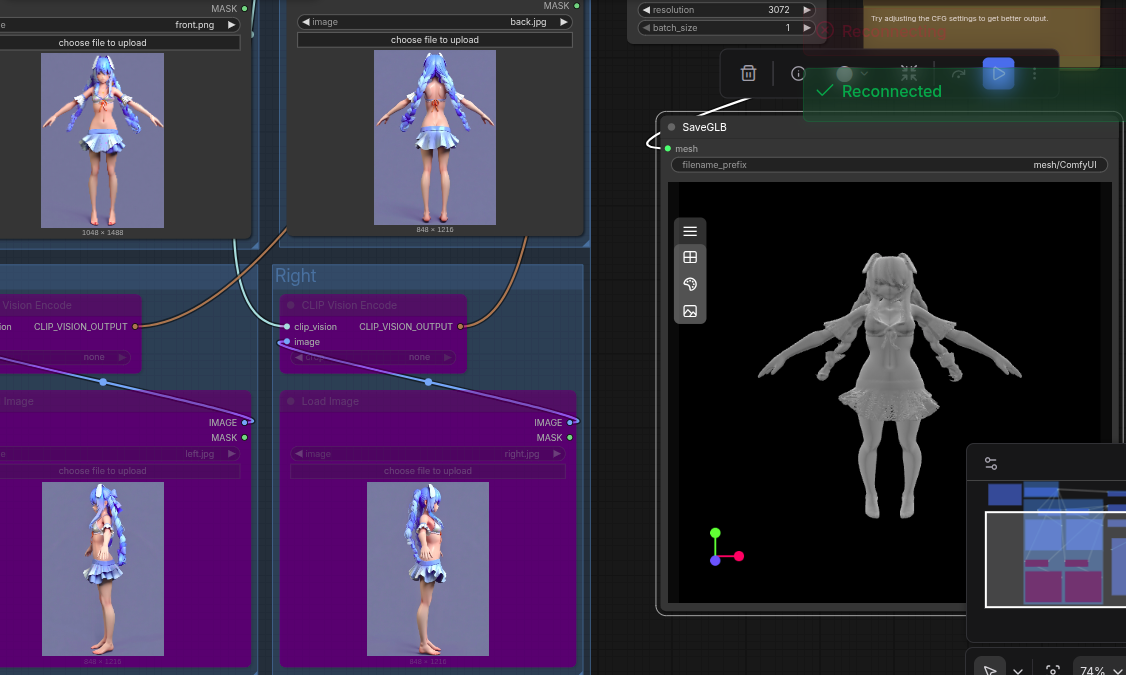Open the back.jpg image selector dropdown
Screen dimensions: 1126x675
[x=435, y=22]
